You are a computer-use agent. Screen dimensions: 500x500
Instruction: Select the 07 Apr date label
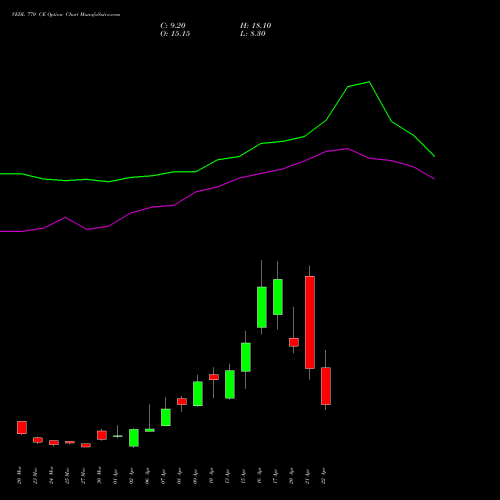pyautogui.click(x=163, y=475)
